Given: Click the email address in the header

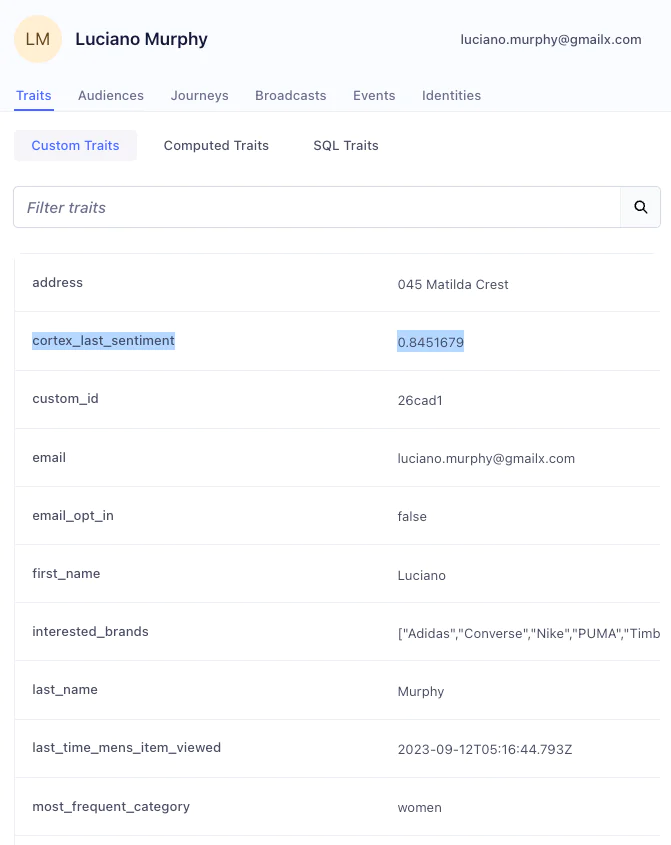Looking at the screenshot, I should click(550, 39).
